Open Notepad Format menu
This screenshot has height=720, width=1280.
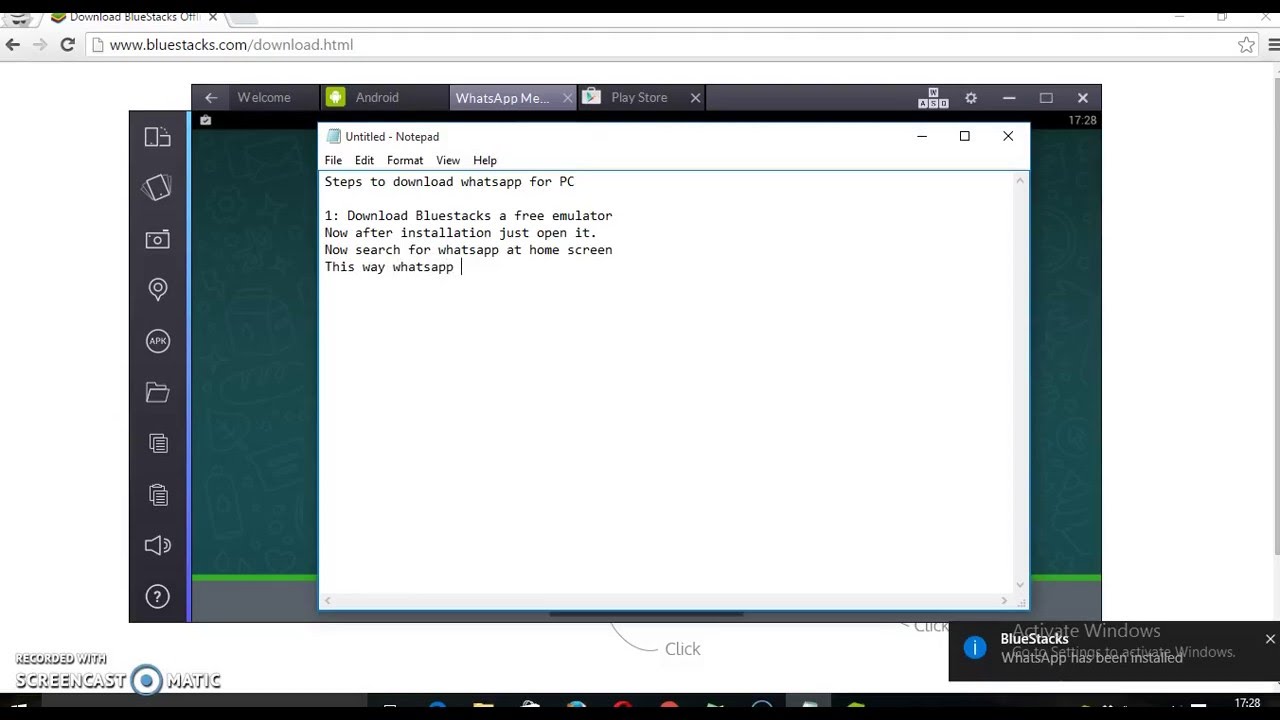(x=405, y=160)
